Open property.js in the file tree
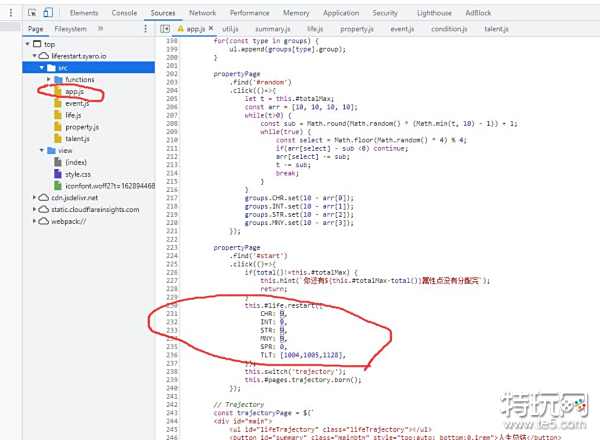 (82, 127)
